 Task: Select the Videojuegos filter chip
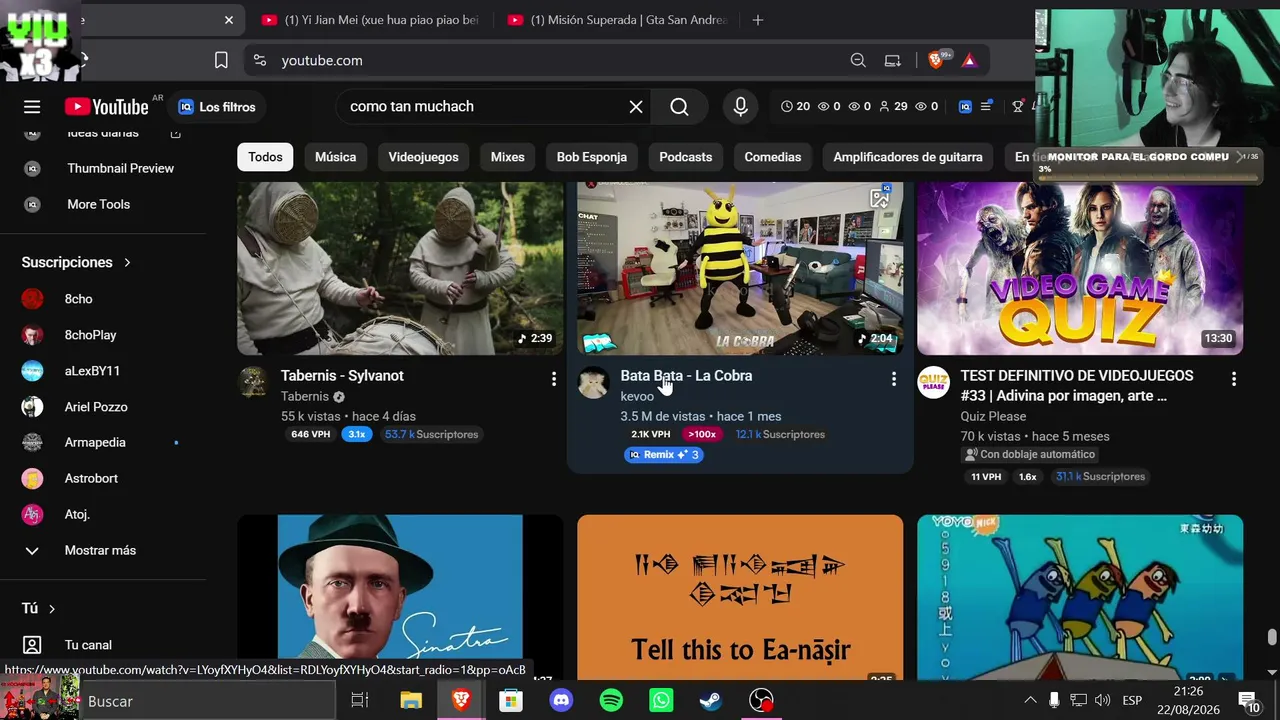[x=423, y=157]
